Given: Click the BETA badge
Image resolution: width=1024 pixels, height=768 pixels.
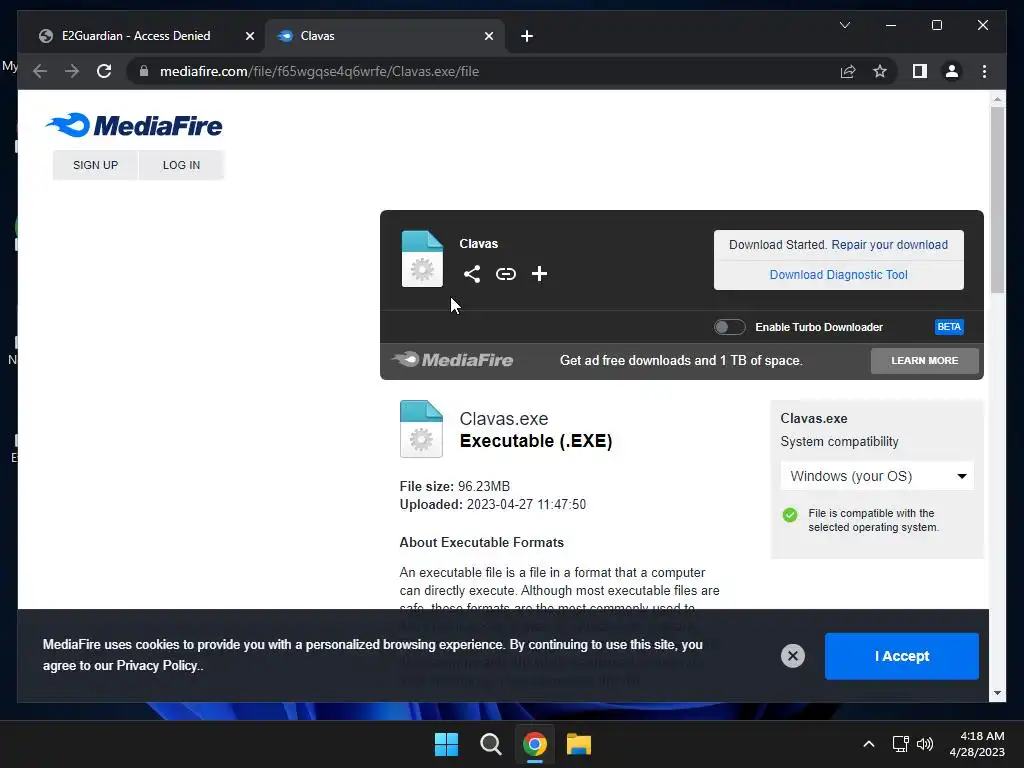Looking at the screenshot, I should coord(949,327).
